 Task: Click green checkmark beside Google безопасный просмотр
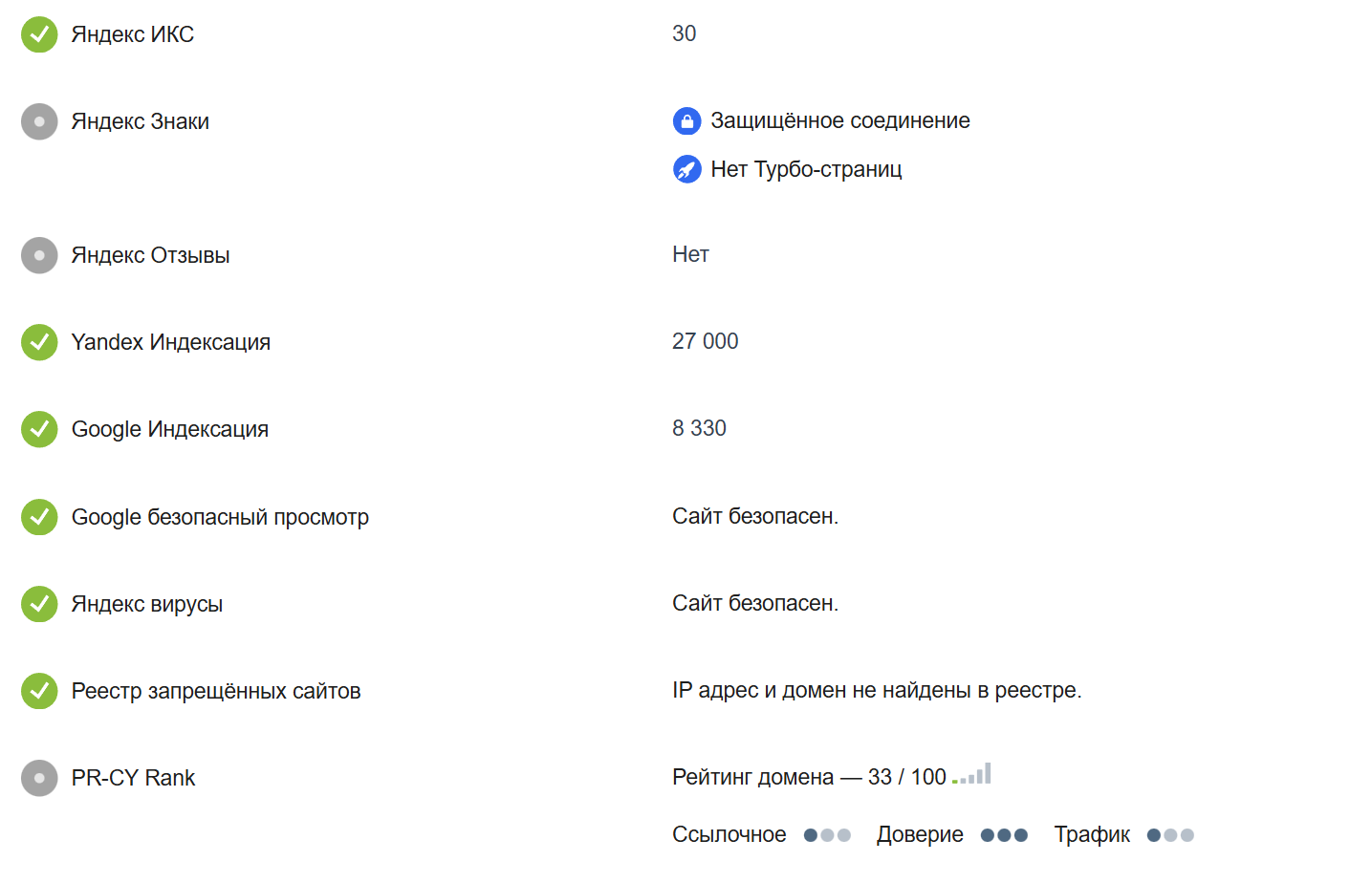pos(39,517)
